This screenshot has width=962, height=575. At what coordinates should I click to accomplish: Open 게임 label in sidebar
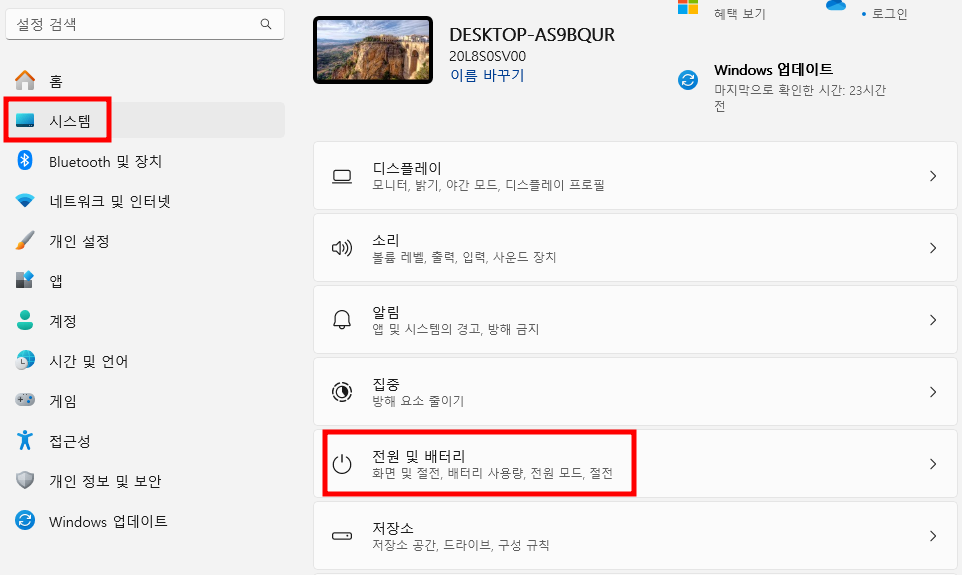tap(63, 401)
